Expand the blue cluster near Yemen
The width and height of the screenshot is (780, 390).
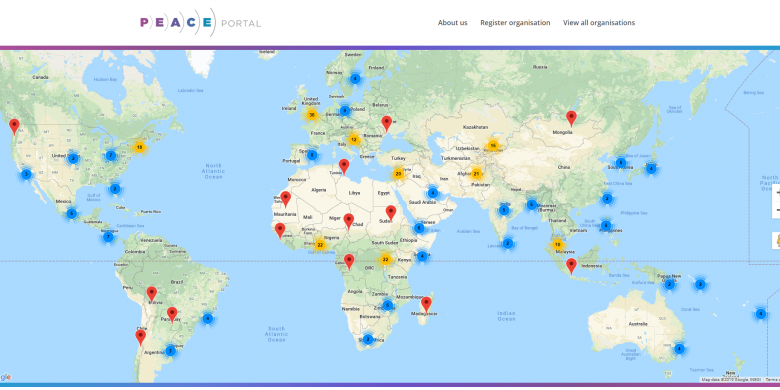(x=419, y=228)
